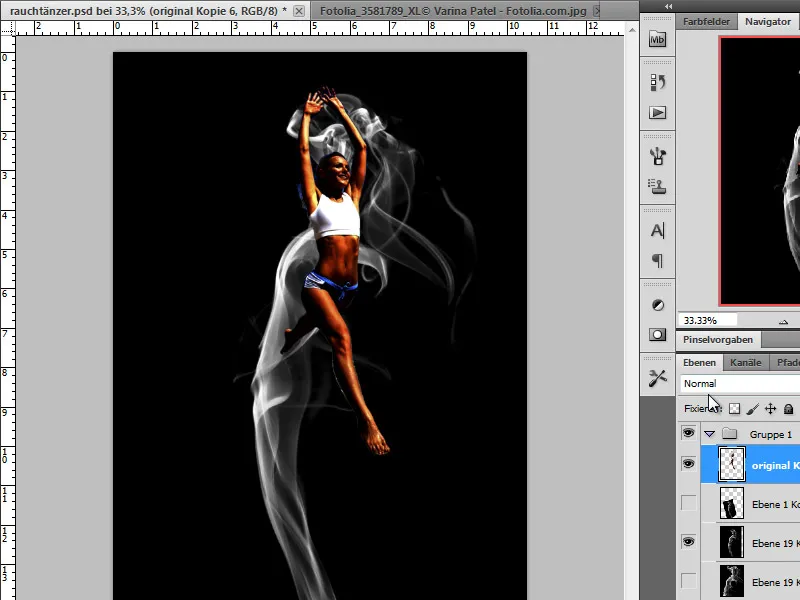Click the horizontal ruler above the canvas
Image resolution: width=800 pixels, height=600 pixels.
(319, 28)
